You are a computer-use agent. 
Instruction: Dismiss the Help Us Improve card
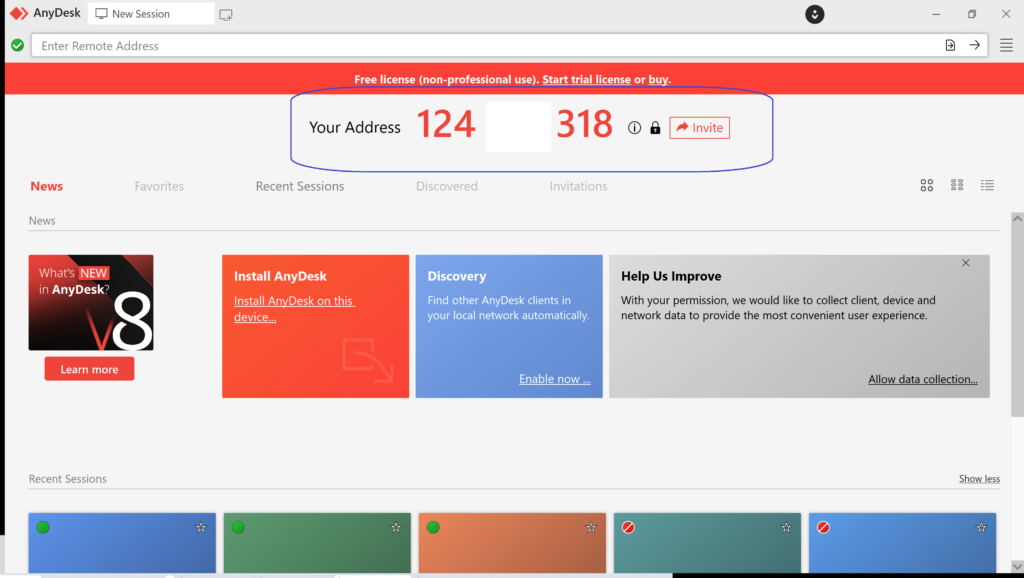pyautogui.click(x=965, y=263)
